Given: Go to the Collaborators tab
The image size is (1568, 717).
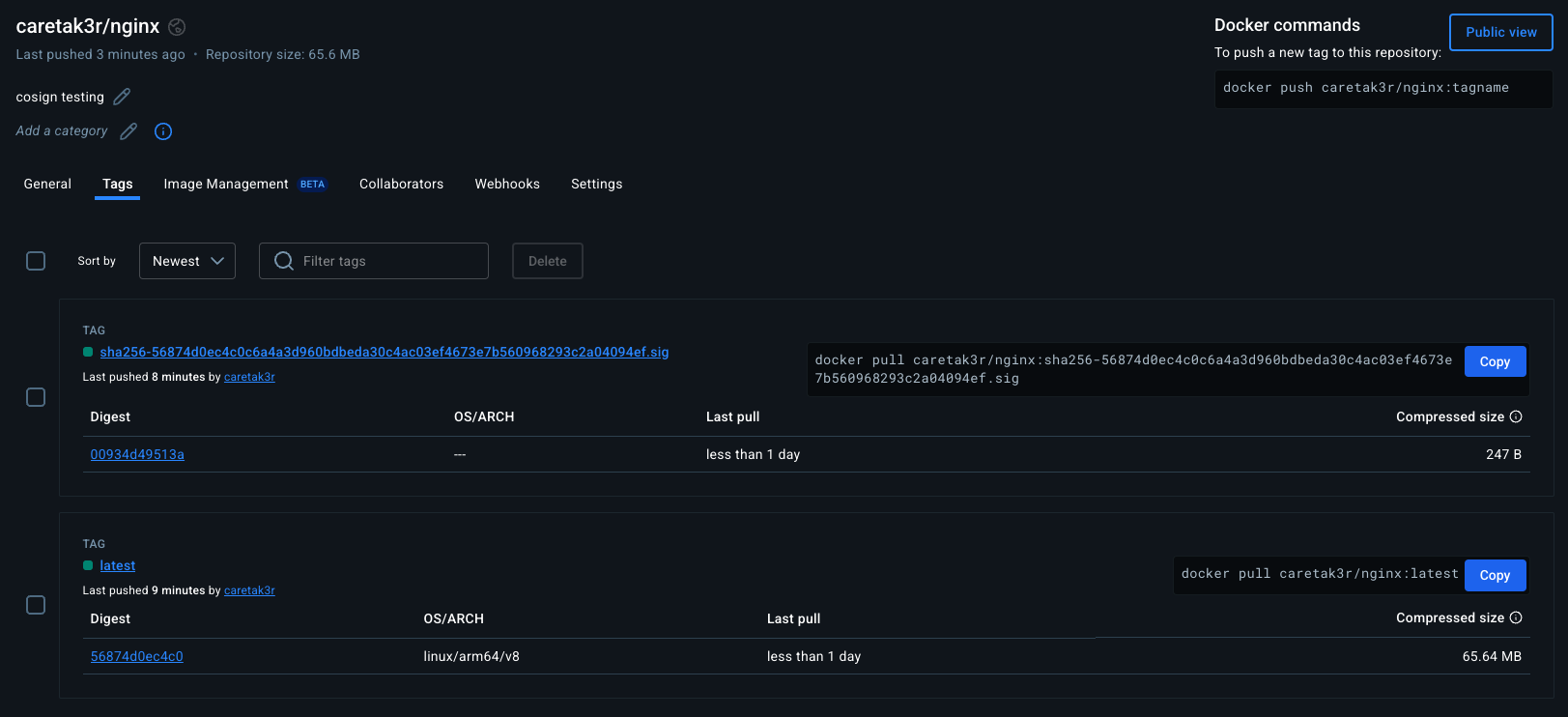Looking at the screenshot, I should point(401,184).
